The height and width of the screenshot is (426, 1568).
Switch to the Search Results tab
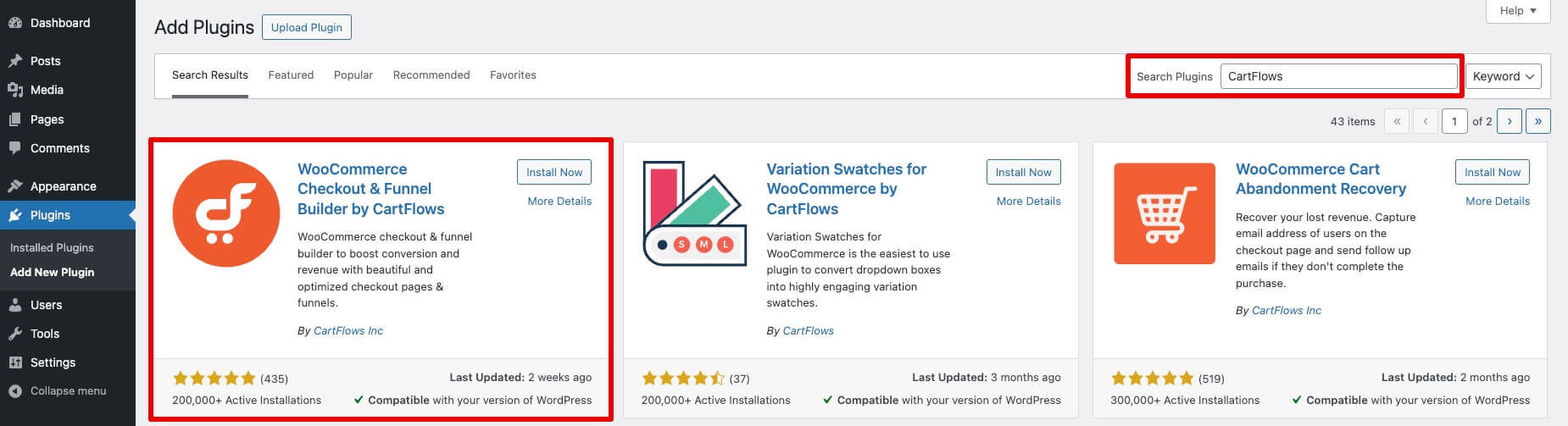pos(210,75)
